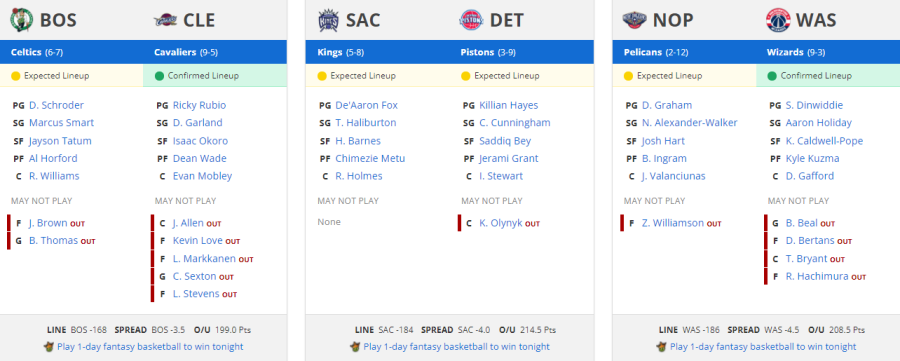
Task: Select the Wizards (9-3) header tab
Action: pyautogui.click(x=828, y=52)
